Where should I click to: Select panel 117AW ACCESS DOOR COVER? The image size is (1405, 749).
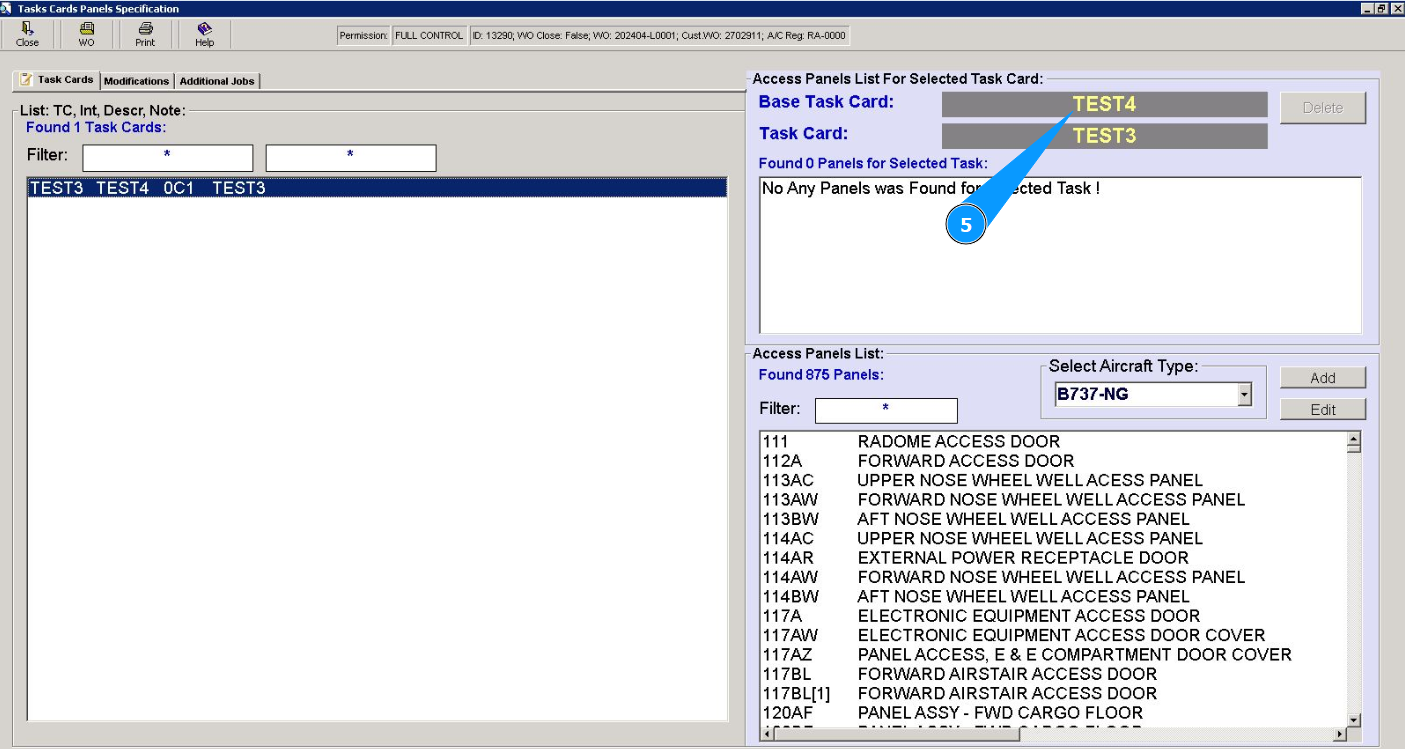(x=1054, y=635)
